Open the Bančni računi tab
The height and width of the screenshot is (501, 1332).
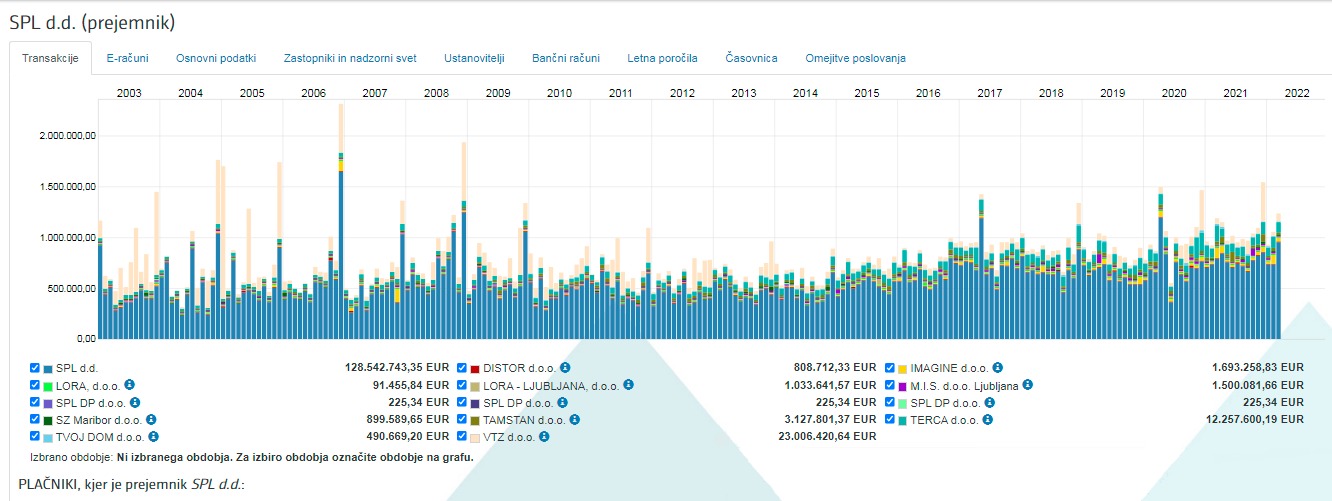click(566, 58)
